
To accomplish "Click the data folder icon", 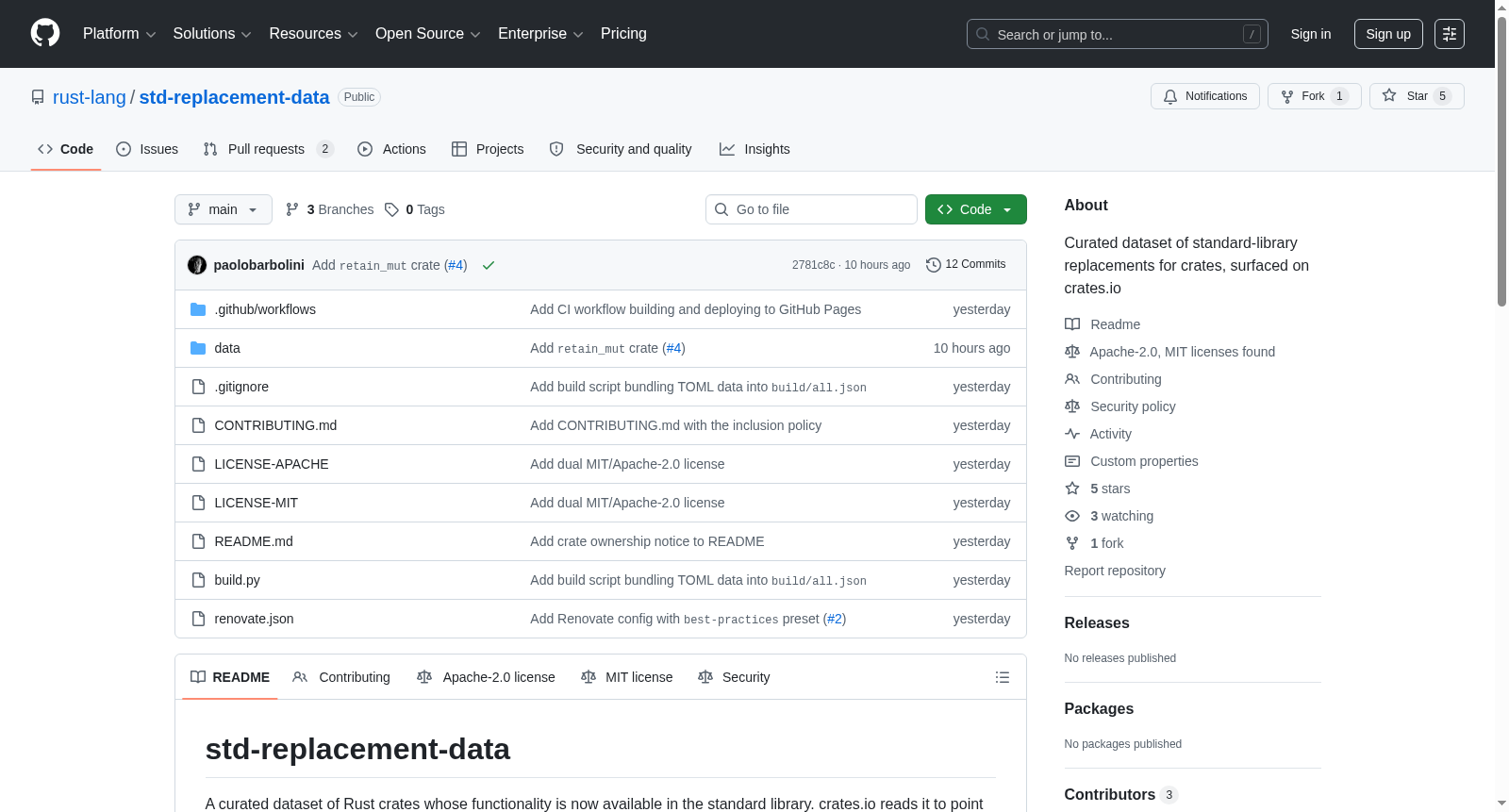I will (198, 348).
